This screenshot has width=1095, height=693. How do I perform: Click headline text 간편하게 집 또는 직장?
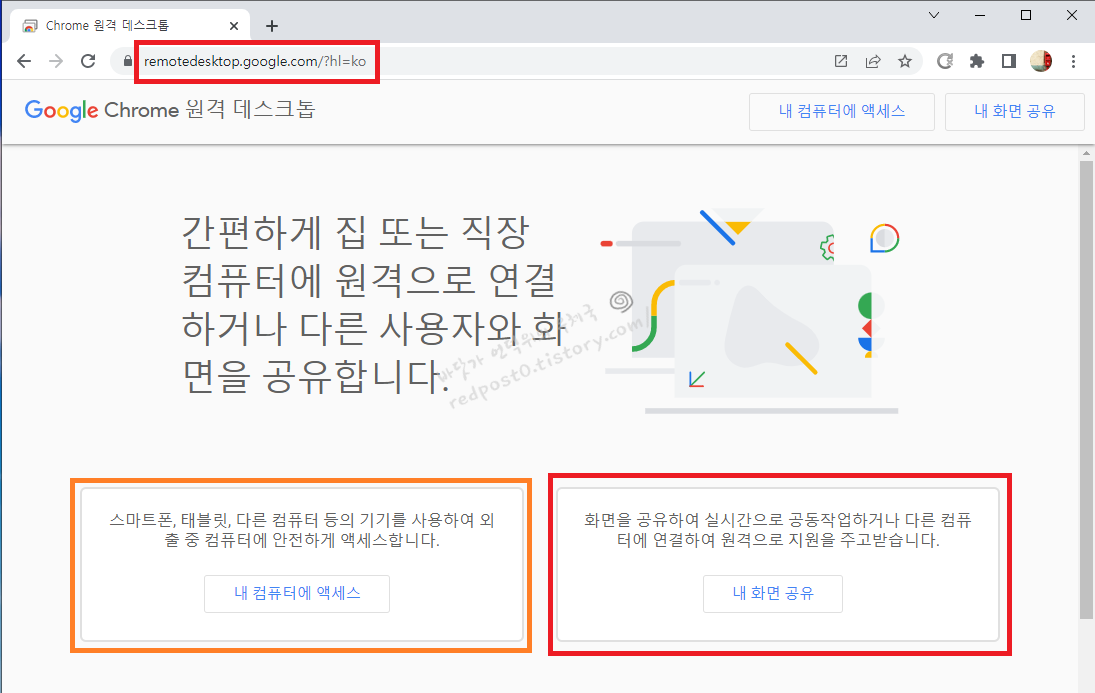[355, 233]
